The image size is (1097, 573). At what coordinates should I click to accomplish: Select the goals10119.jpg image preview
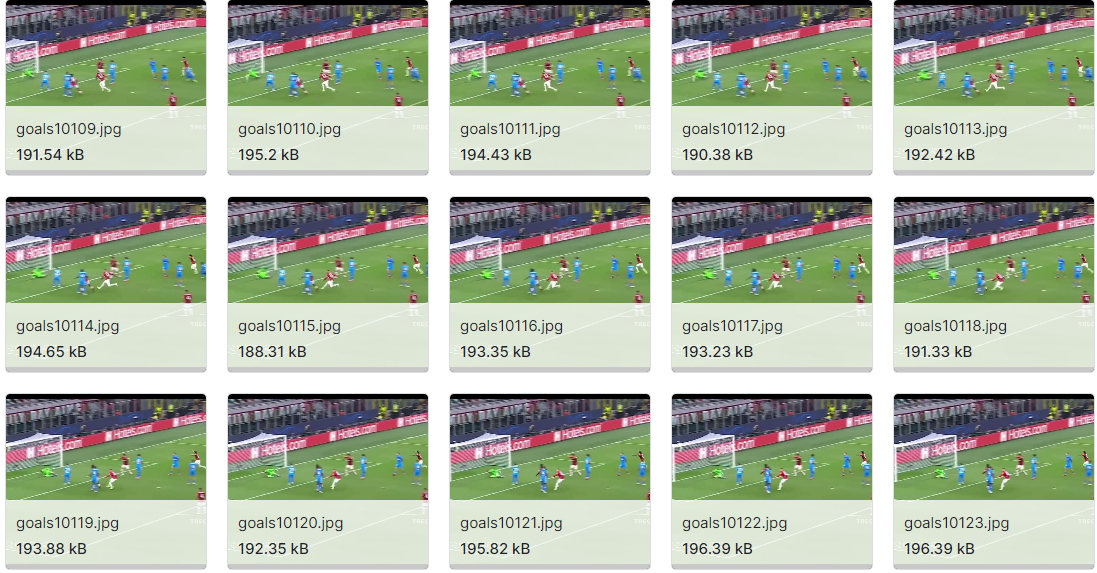106,447
